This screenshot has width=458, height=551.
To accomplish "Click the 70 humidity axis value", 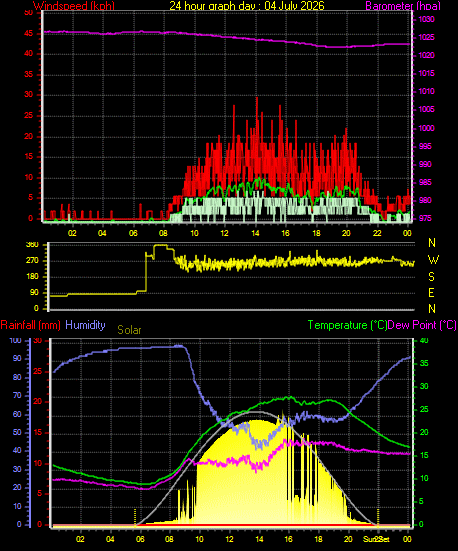I will click(17, 396).
